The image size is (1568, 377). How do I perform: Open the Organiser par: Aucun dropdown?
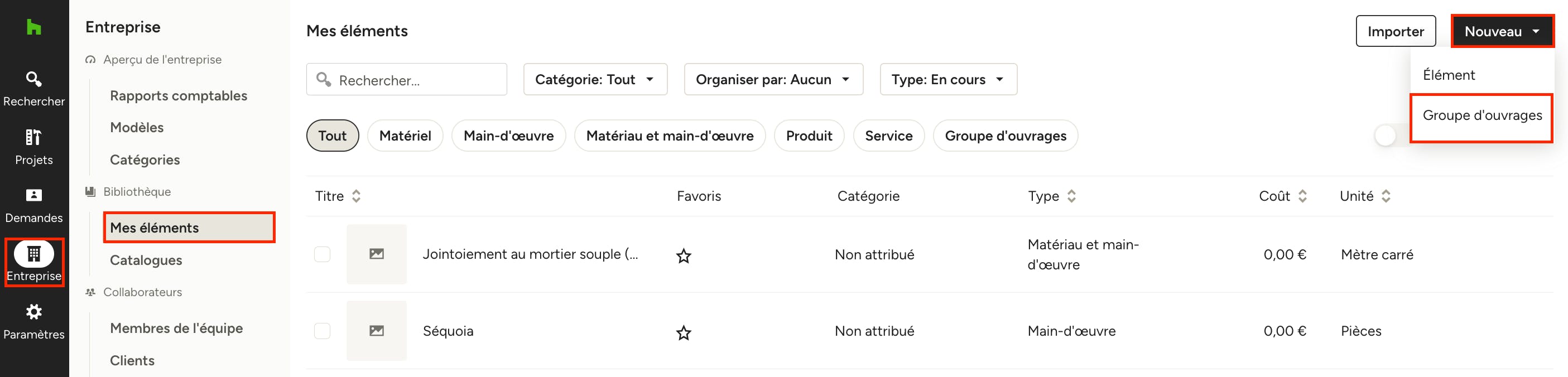[x=773, y=79]
